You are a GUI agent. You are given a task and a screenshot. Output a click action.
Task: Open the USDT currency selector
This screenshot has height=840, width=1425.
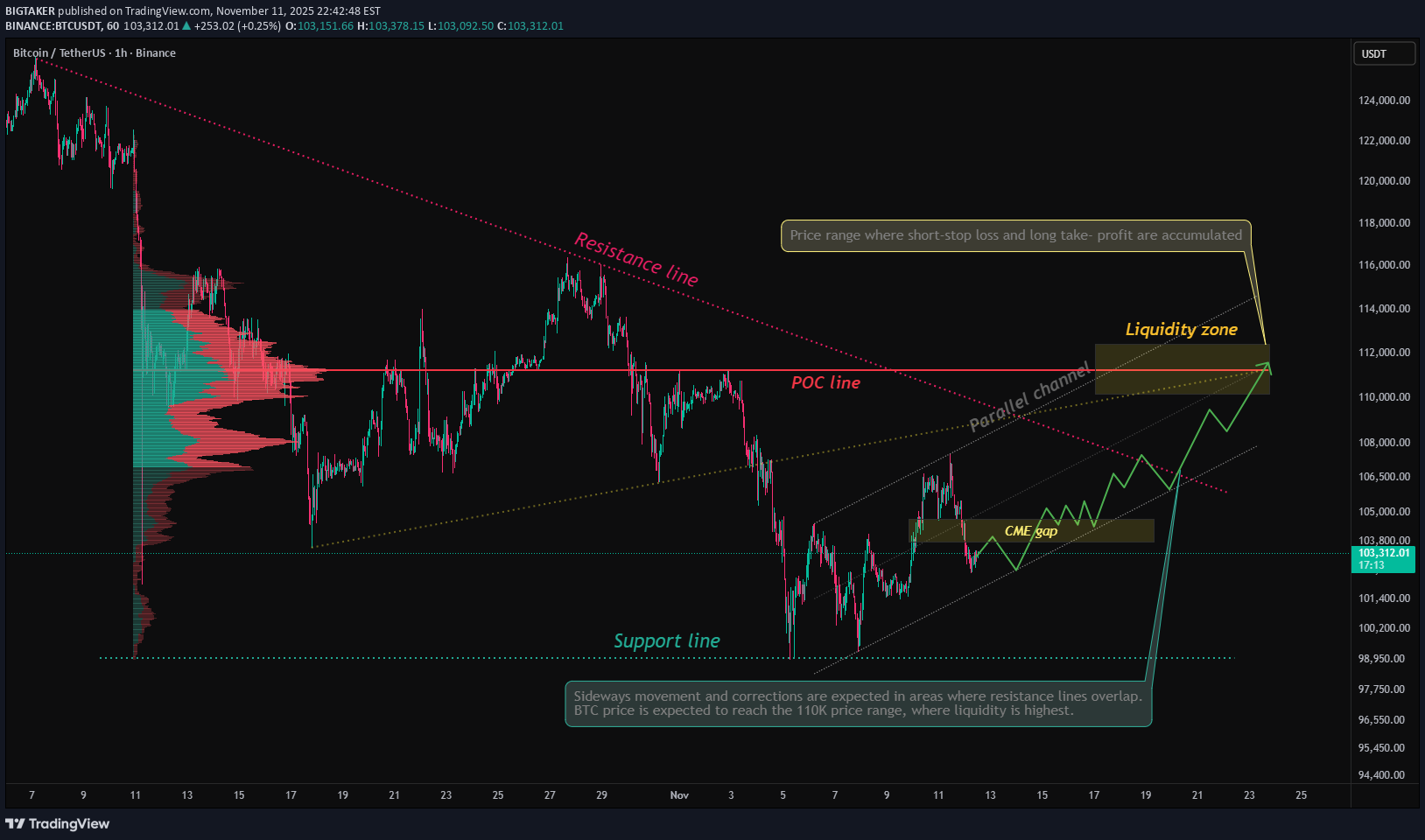1383,54
